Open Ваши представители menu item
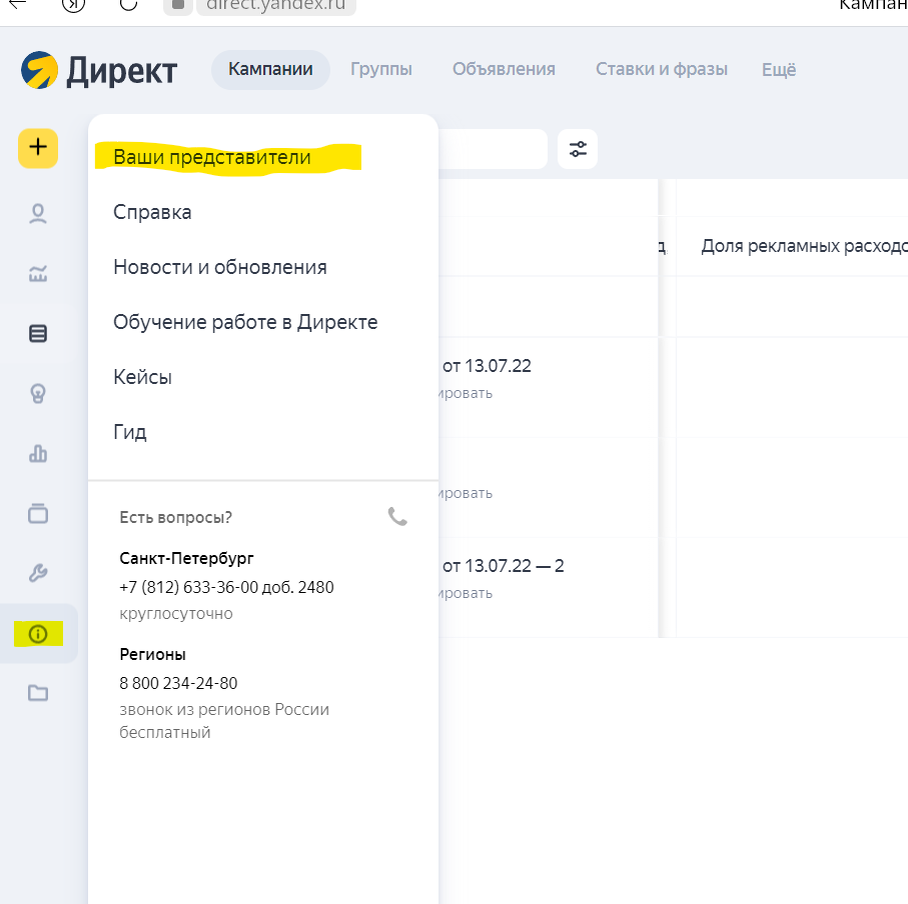The width and height of the screenshot is (908, 904). click(x=212, y=157)
